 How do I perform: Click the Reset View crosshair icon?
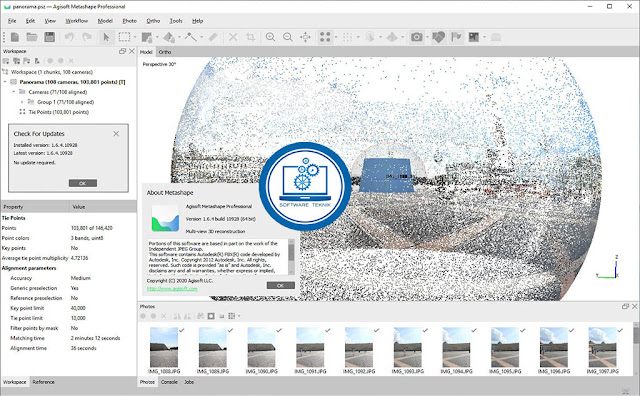305,37
